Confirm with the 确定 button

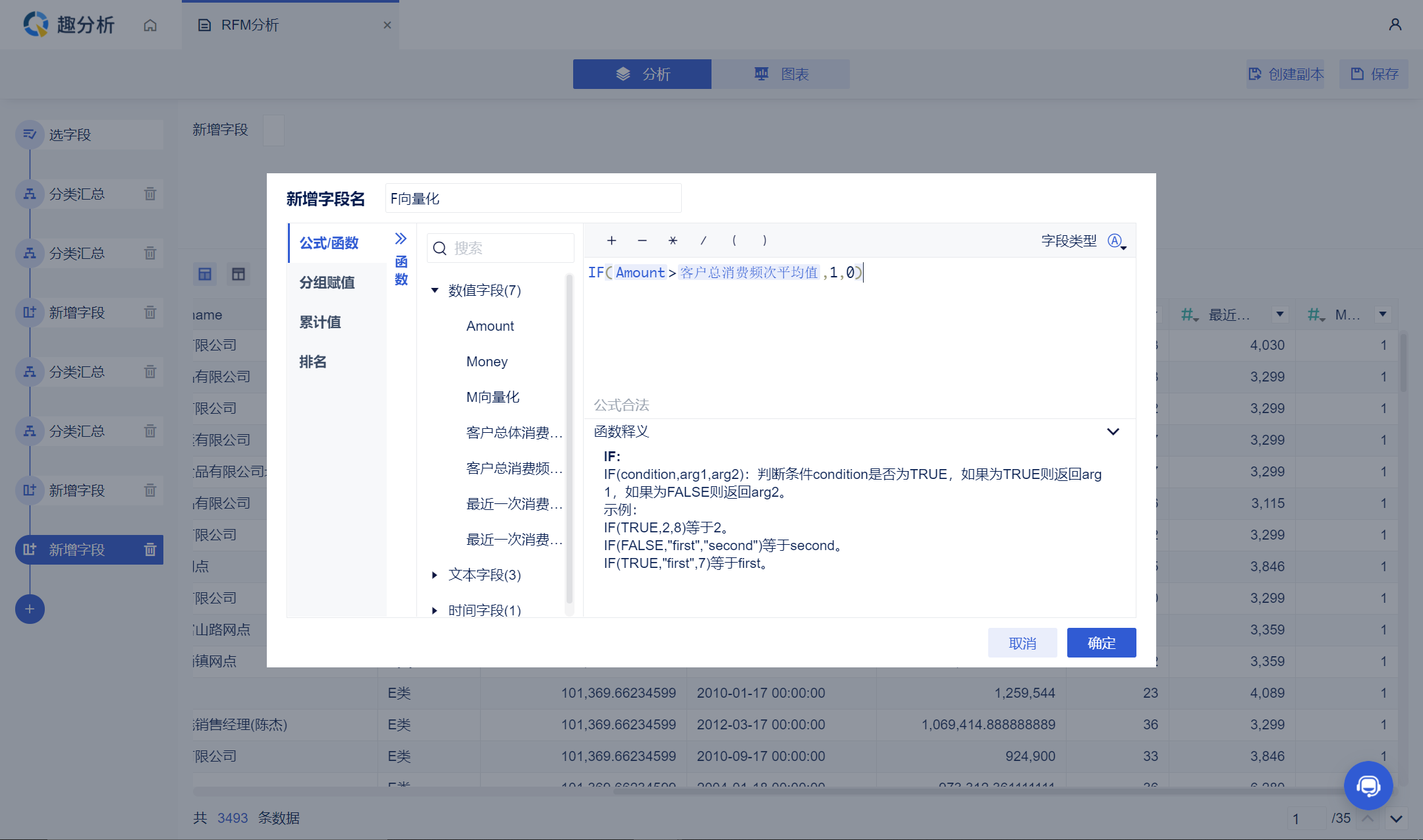(1102, 642)
